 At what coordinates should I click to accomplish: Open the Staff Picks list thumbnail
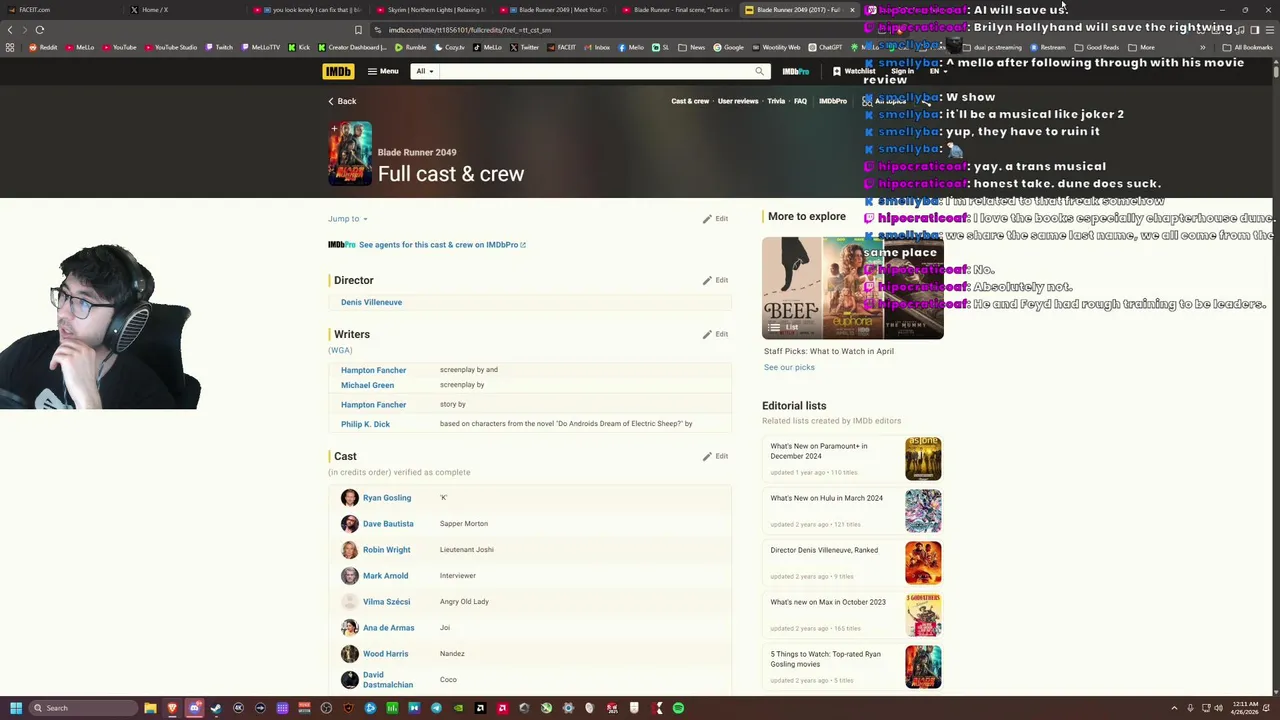point(852,288)
